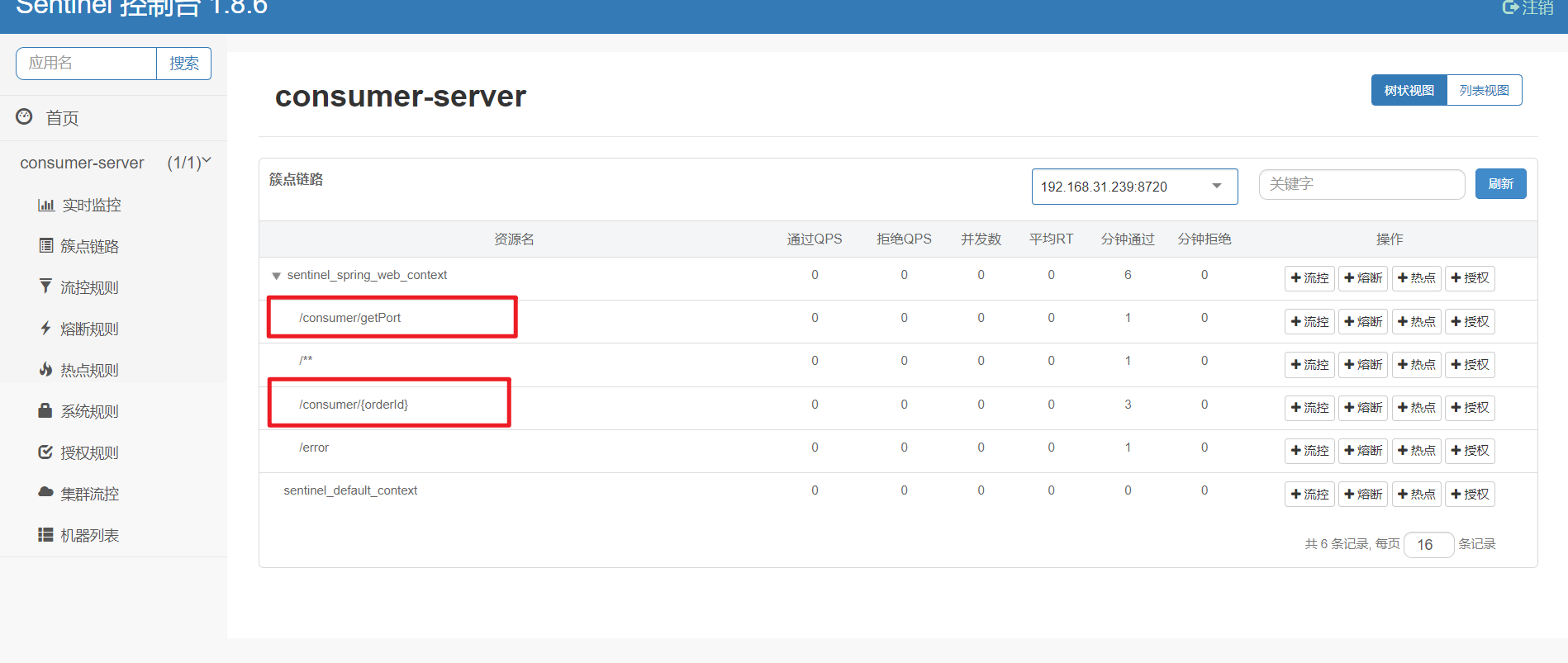This screenshot has width=1568, height=663.
Task: Select the /consumer/getPort resource row
Action: point(898,321)
